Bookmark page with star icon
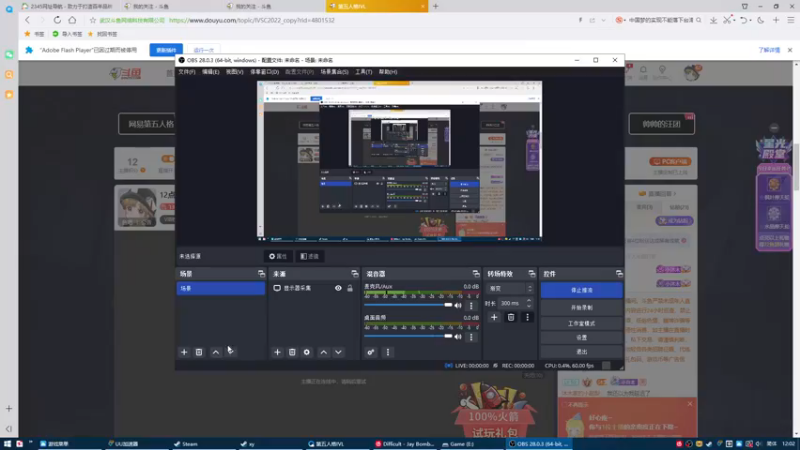 tap(92, 20)
